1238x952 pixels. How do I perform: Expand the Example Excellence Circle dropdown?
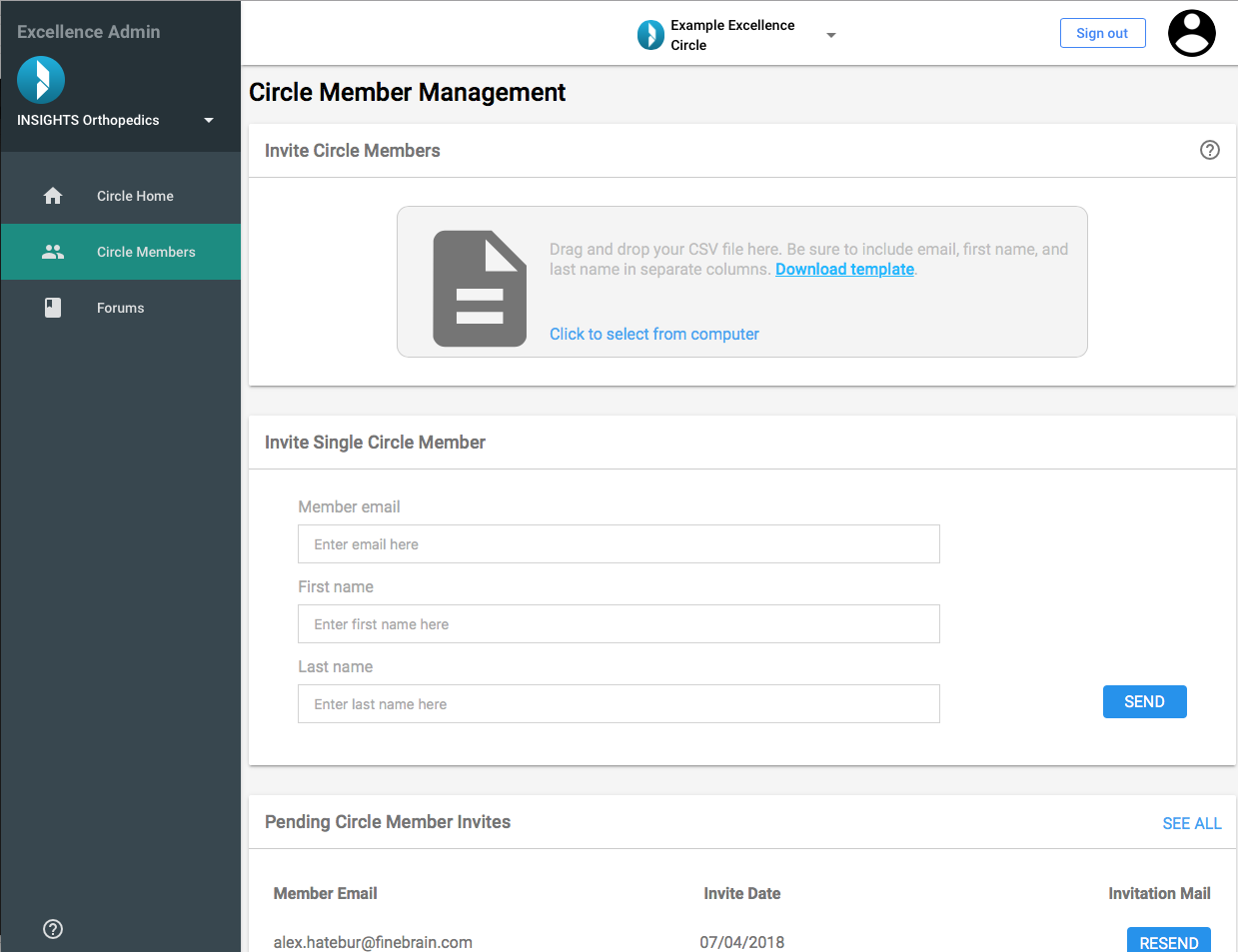(x=831, y=35)
